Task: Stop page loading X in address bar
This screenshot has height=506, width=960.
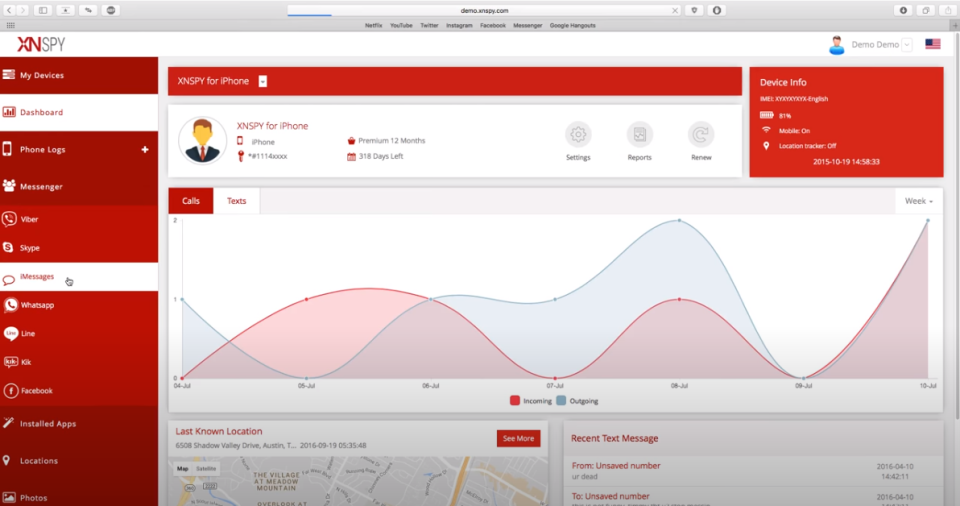Action: 675,10
